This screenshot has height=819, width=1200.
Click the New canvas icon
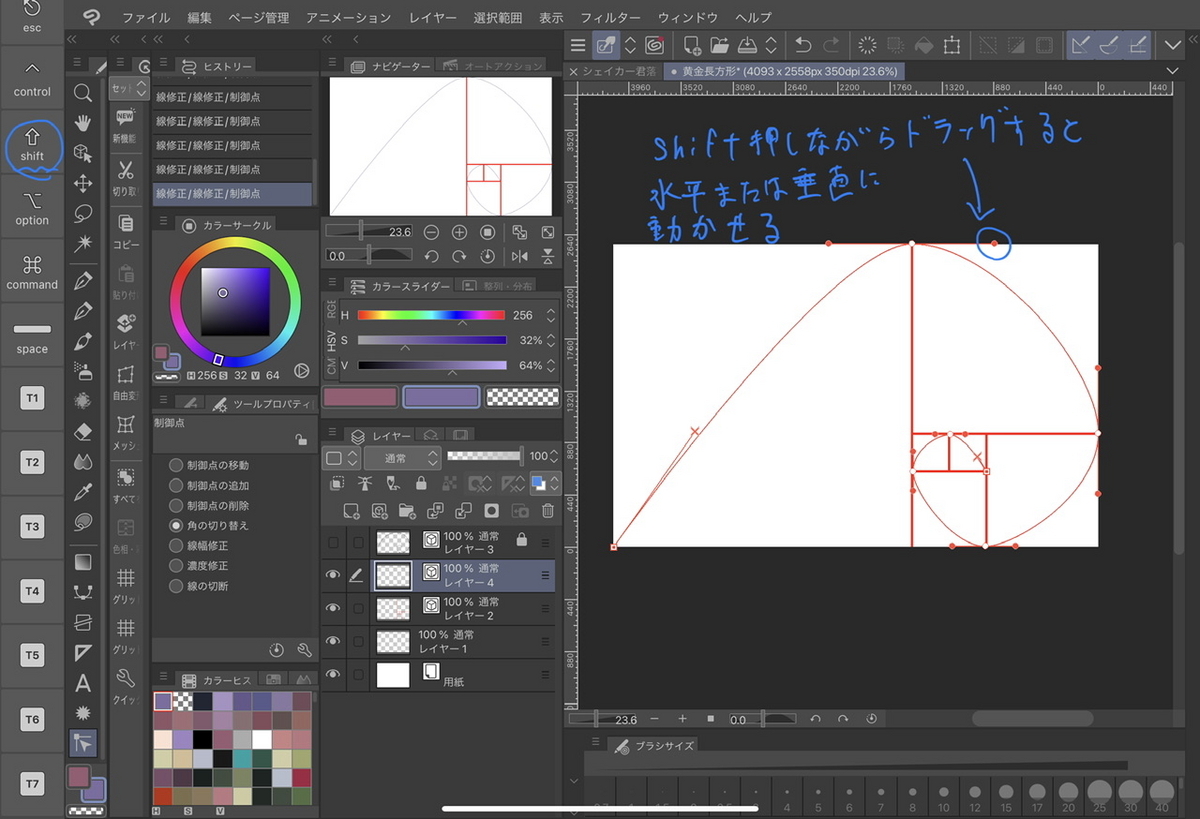691,45
